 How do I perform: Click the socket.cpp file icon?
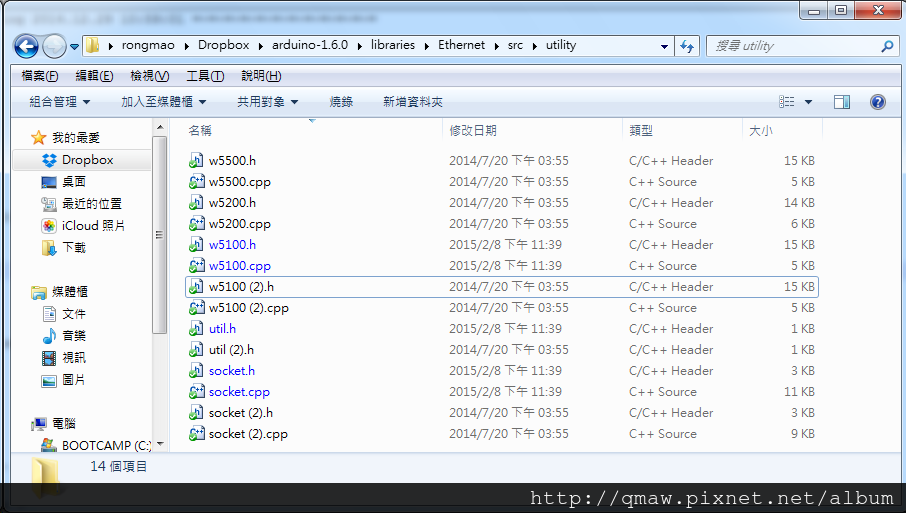pyautogui.click(x=196, y=392)
